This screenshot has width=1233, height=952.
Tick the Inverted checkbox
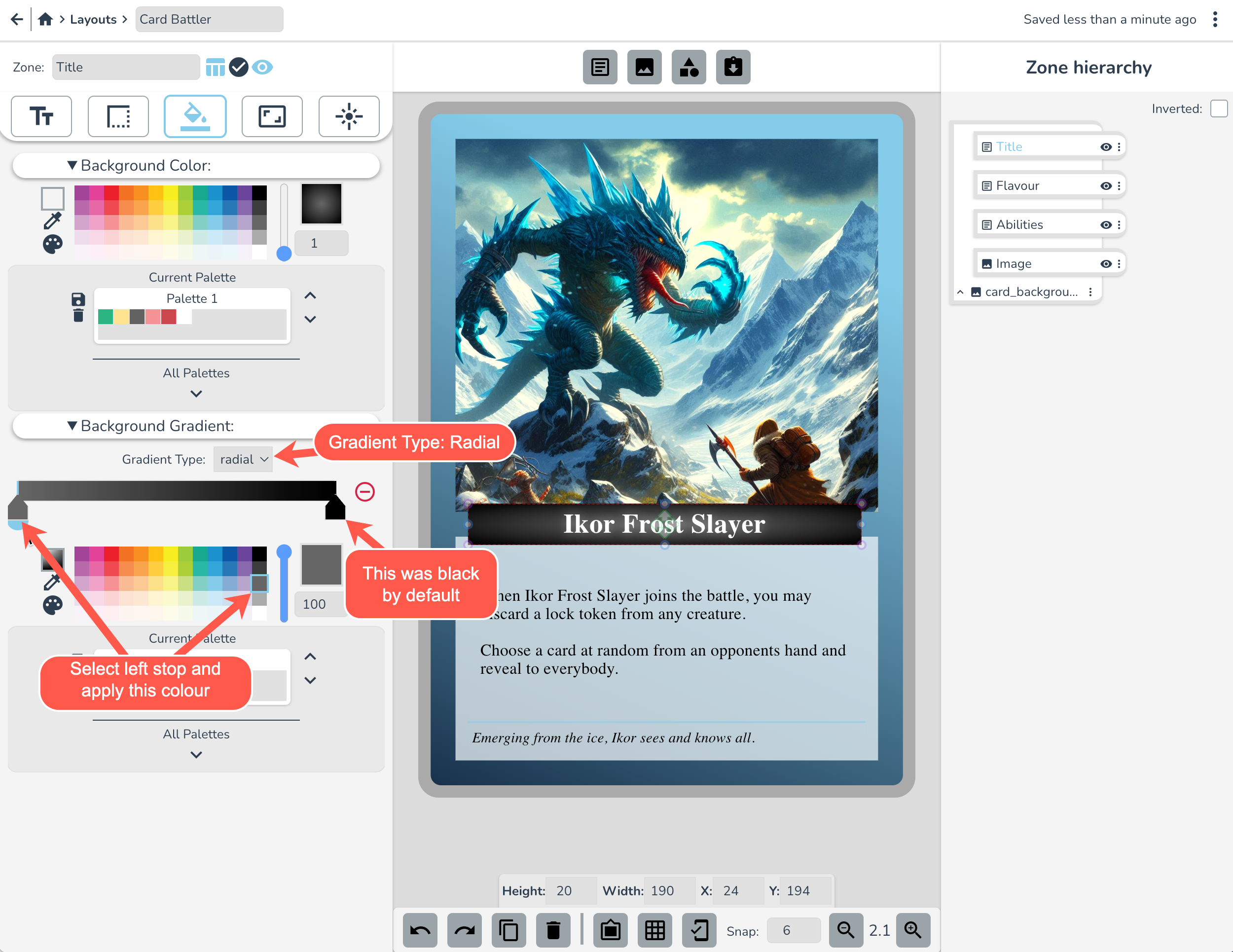click(1218, 109)
